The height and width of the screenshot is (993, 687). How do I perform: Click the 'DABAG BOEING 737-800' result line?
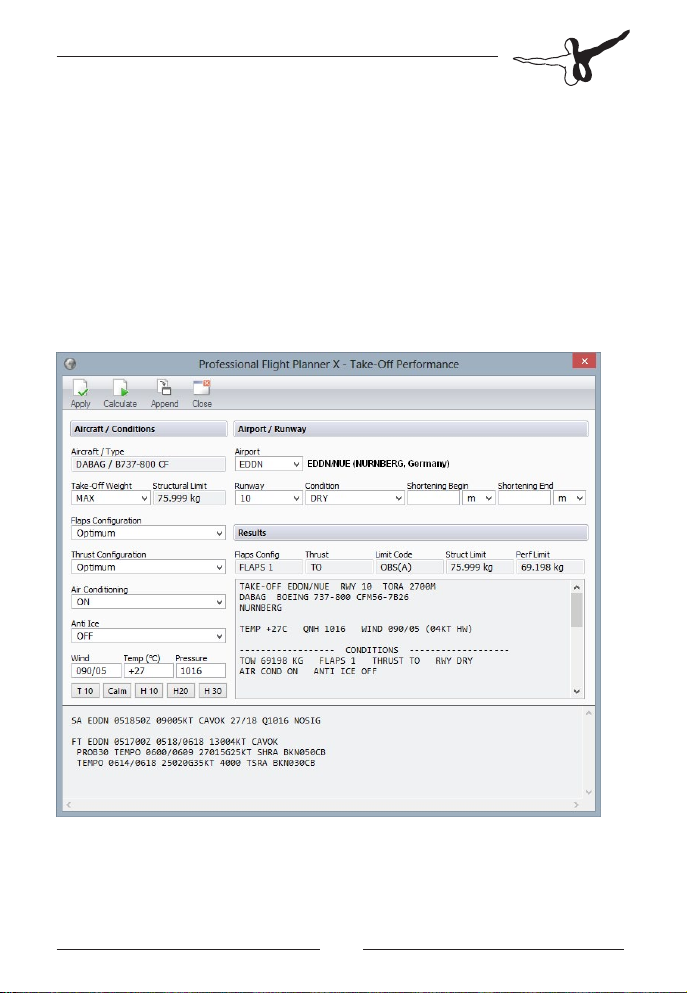[x=324, y=597]
